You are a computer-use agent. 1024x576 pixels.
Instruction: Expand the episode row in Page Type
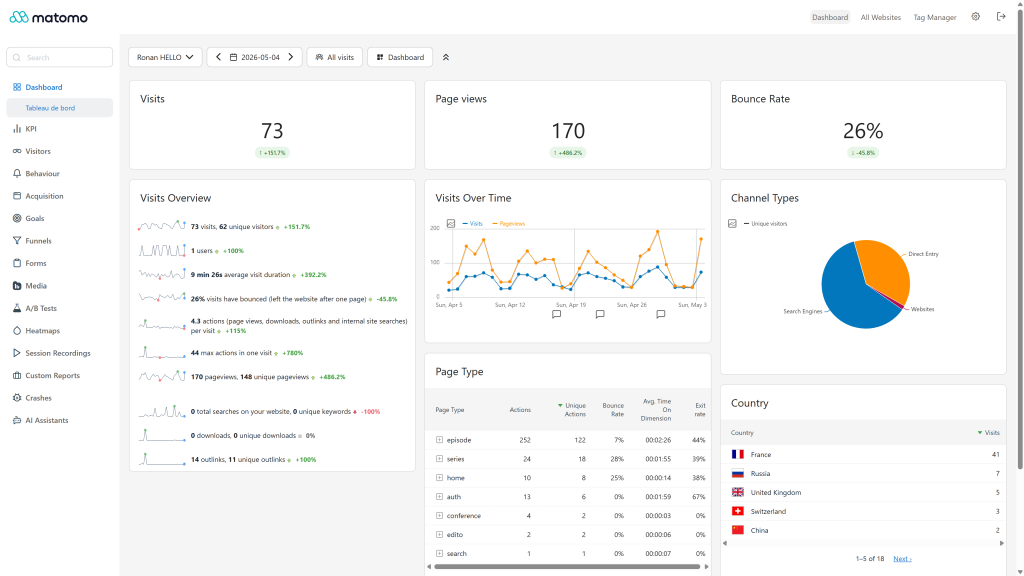[x=440, y=440]
